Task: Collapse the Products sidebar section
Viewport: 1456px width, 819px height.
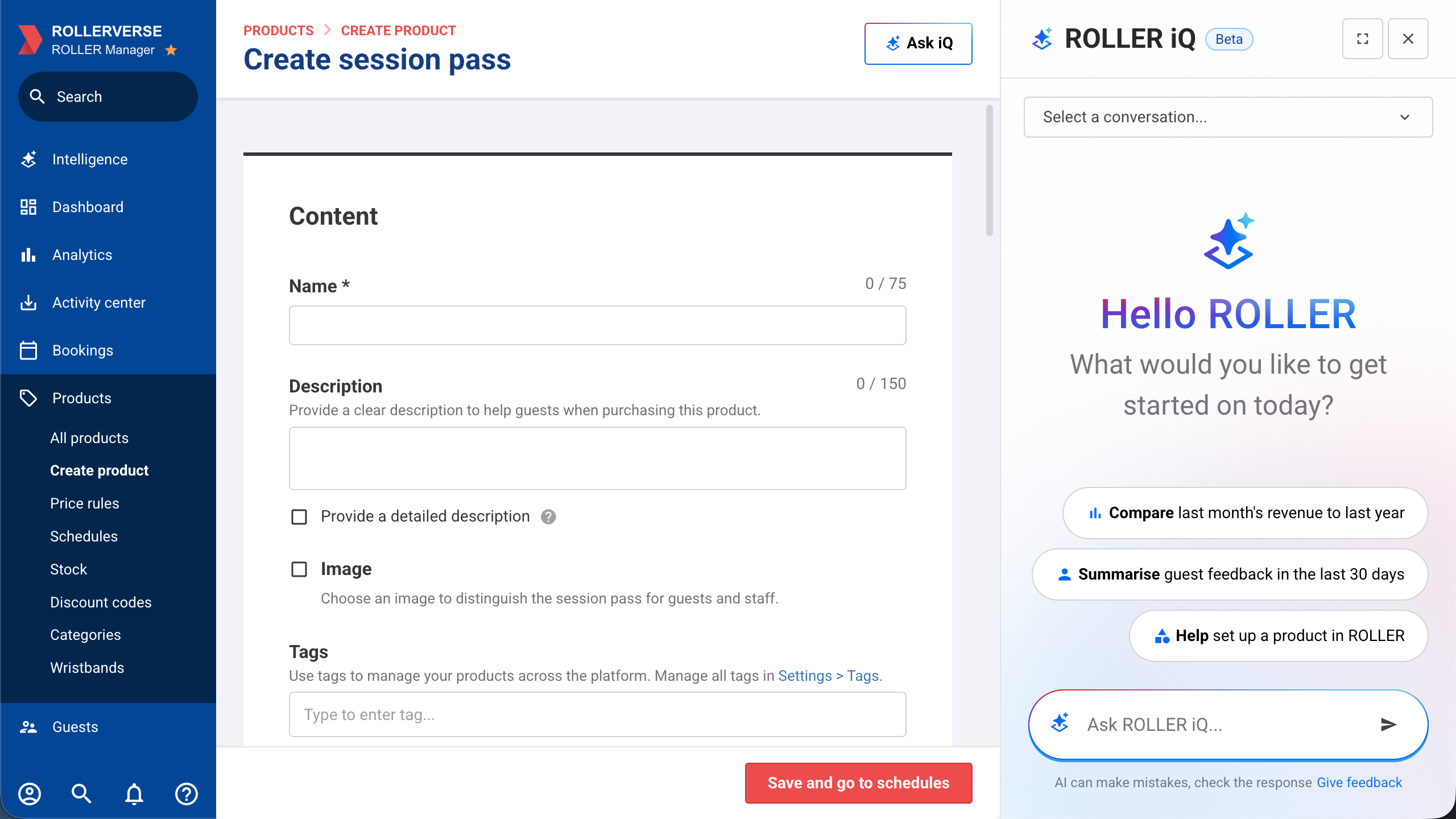Action: 82,398
